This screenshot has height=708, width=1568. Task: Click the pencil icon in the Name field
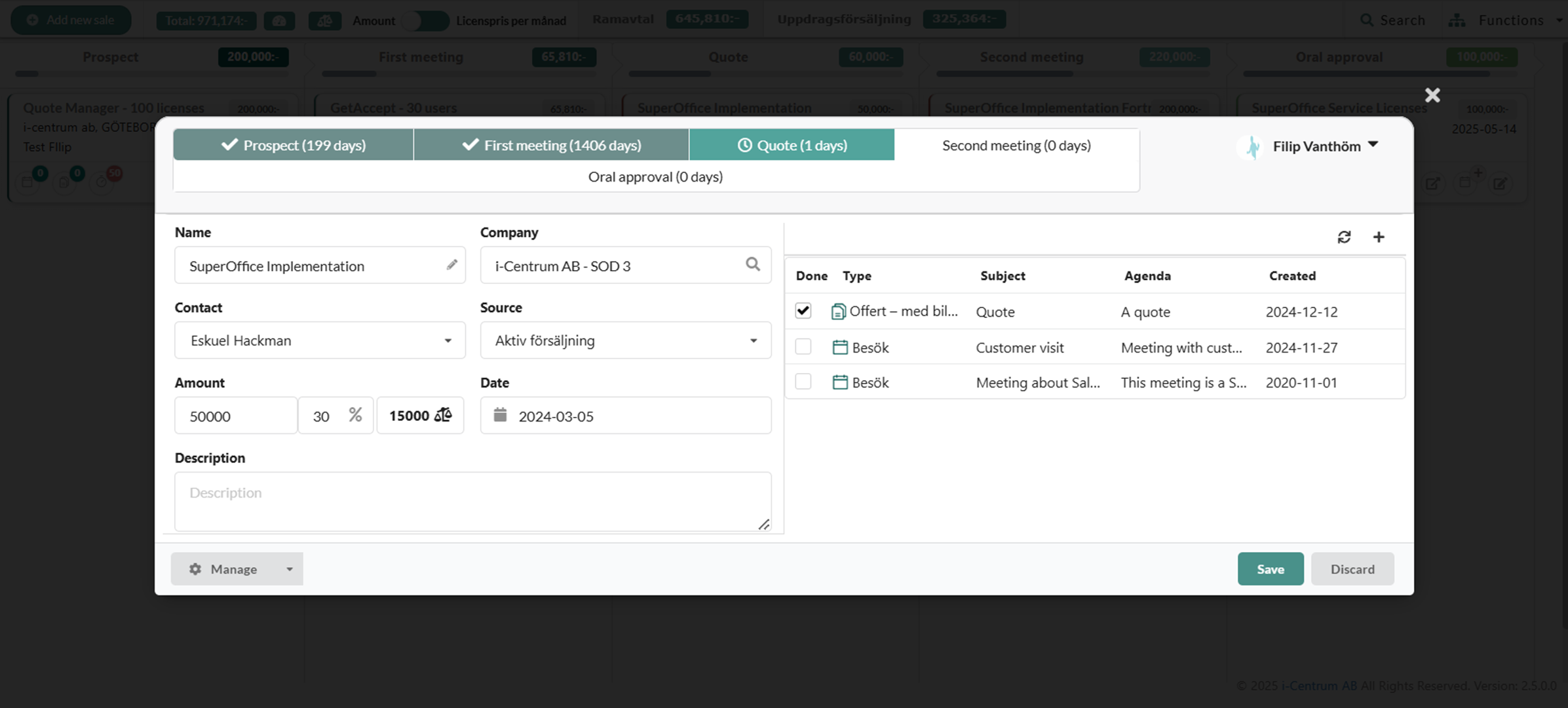coord(451,265)
